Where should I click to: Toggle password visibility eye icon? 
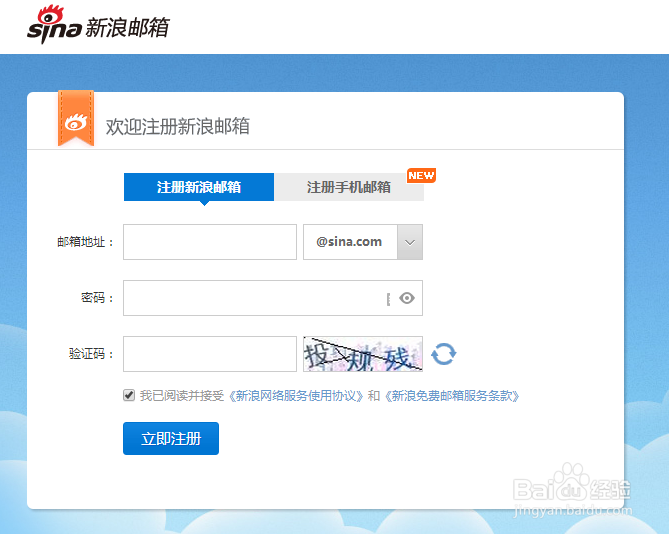click(x=407, y=298)
